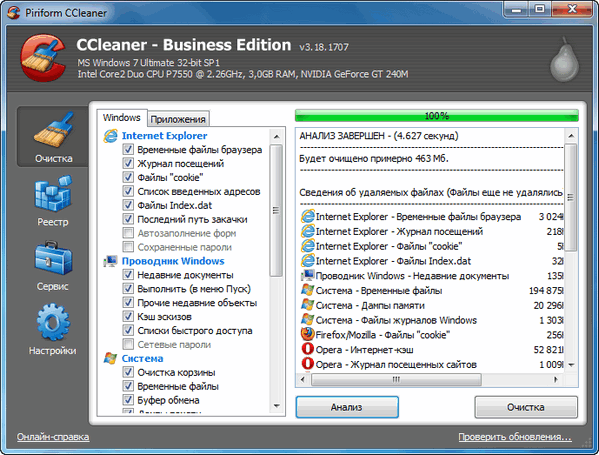Click computer icon beside Недавние документы result
Viewport: 599px width, 455px height.
(308, 275)
